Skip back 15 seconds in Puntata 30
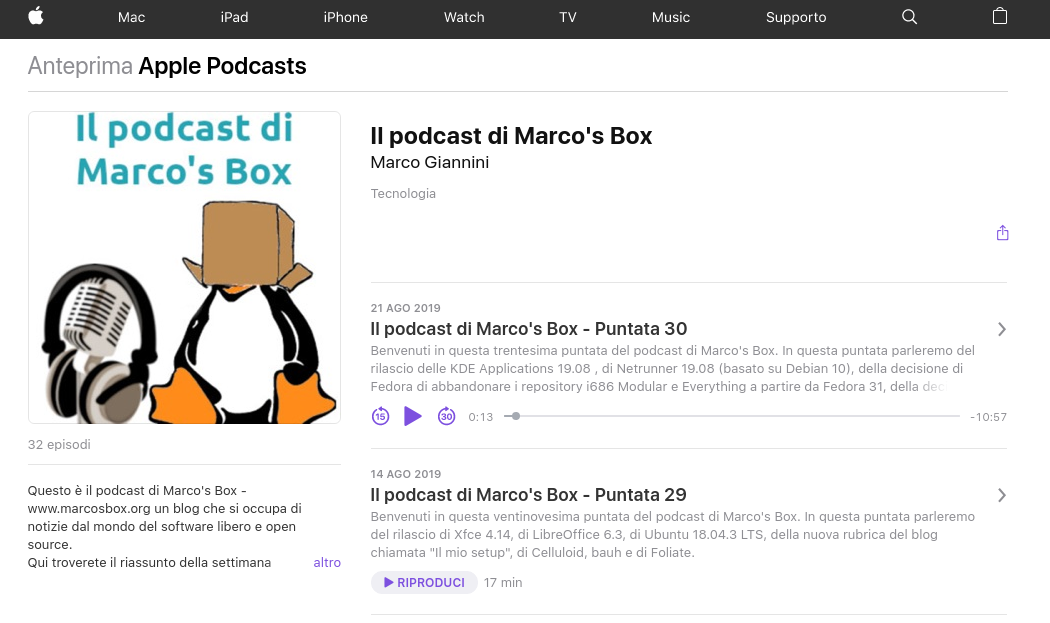 point(380,416)
